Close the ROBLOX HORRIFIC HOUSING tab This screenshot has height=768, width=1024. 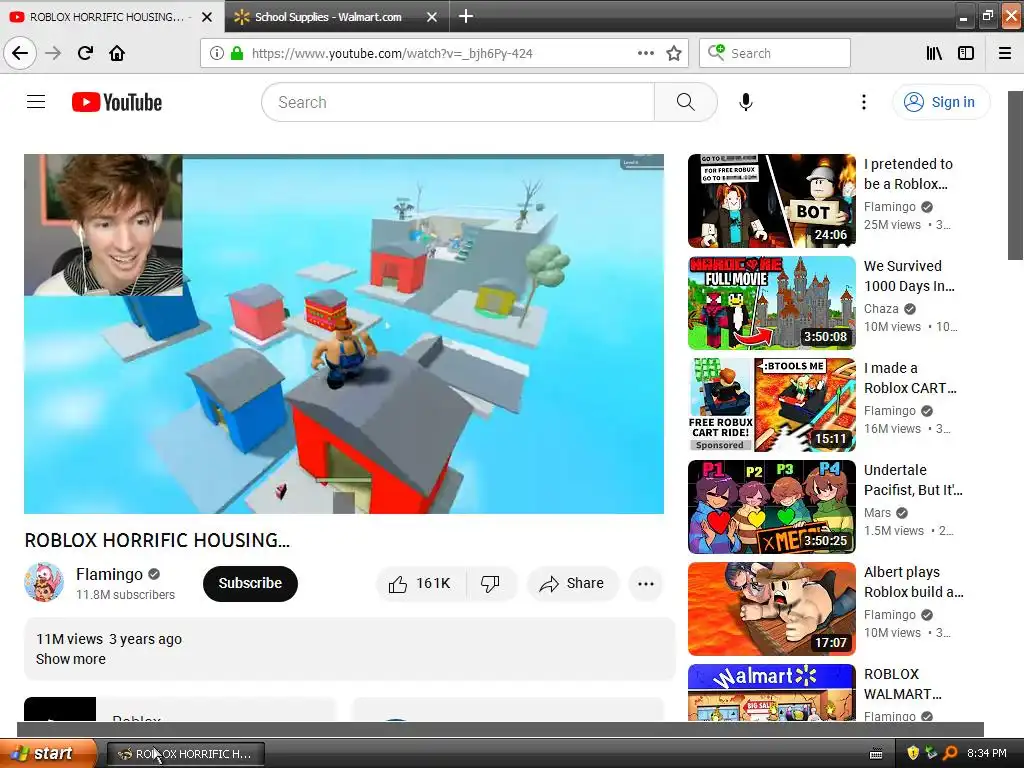207,17
